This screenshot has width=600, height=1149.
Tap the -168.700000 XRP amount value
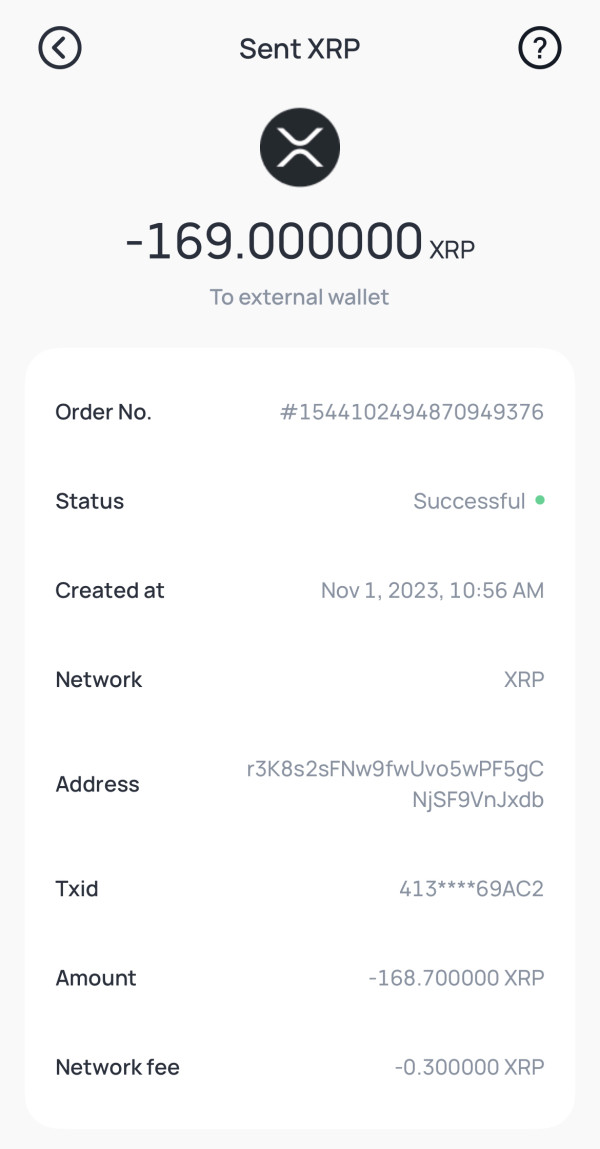click(x=456, y=978)
